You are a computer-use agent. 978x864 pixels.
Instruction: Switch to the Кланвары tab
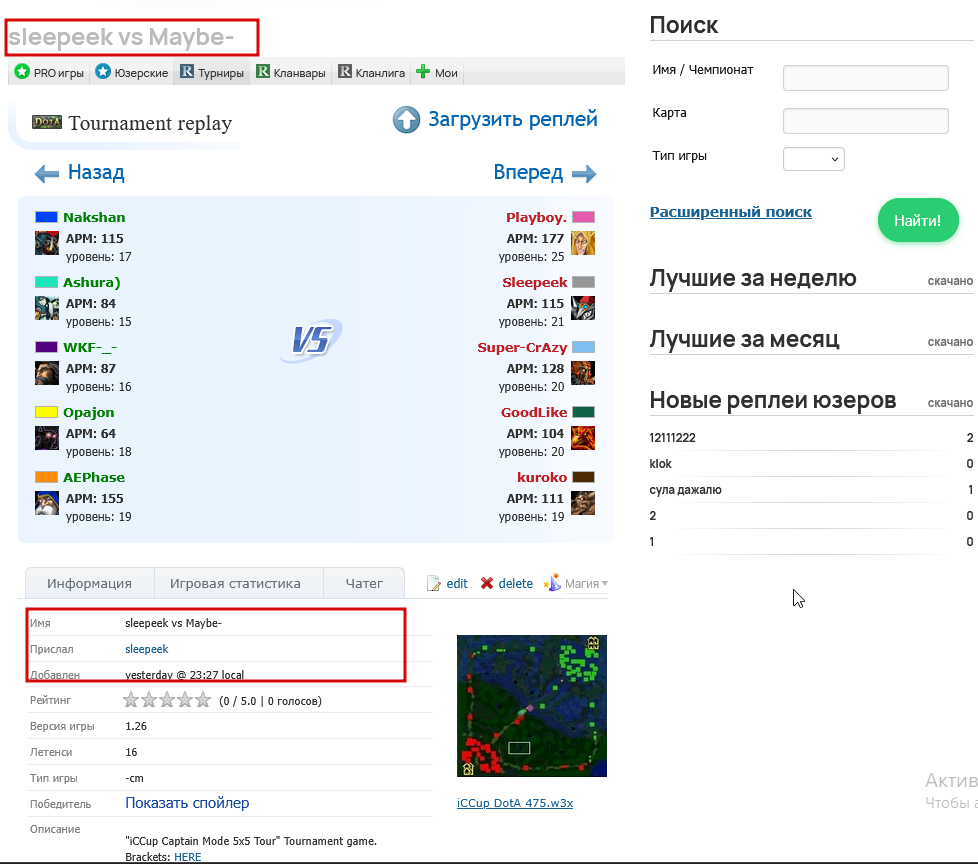click(x=291, y=72)
